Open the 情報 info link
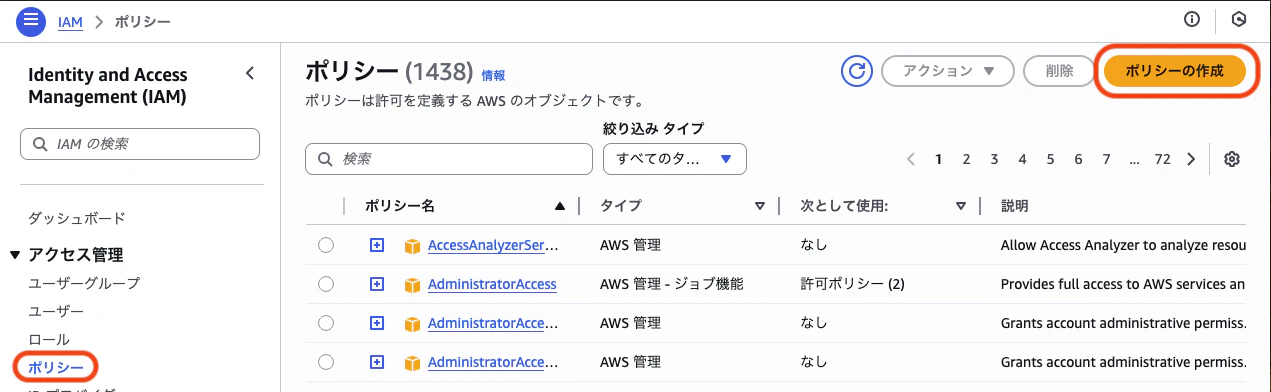 pyautogui.click(x=493, y=75)
